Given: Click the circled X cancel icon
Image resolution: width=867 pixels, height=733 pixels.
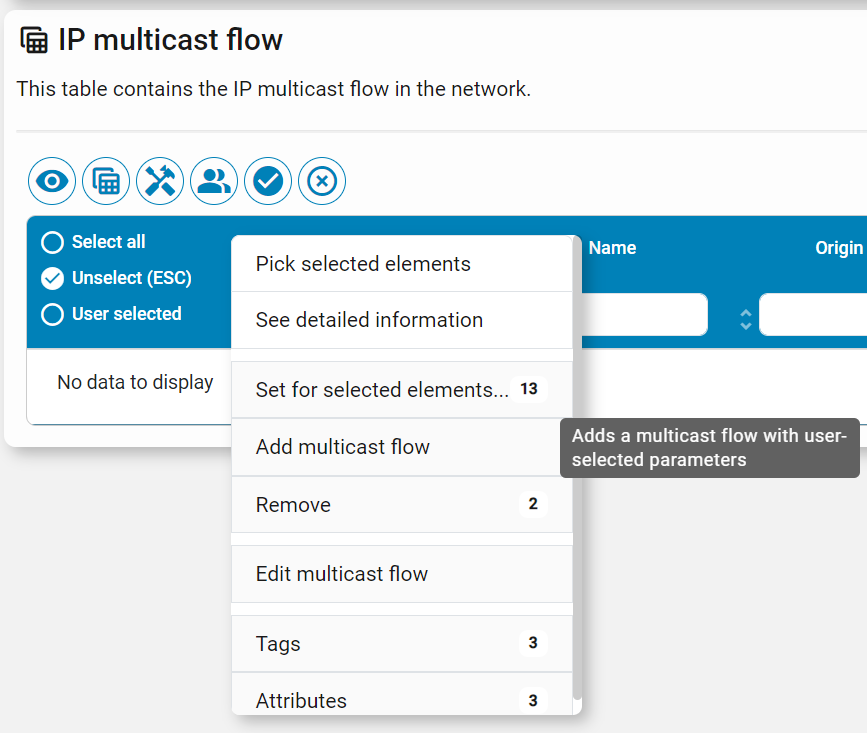Looking at the screenshot, I should click(321, 181).
